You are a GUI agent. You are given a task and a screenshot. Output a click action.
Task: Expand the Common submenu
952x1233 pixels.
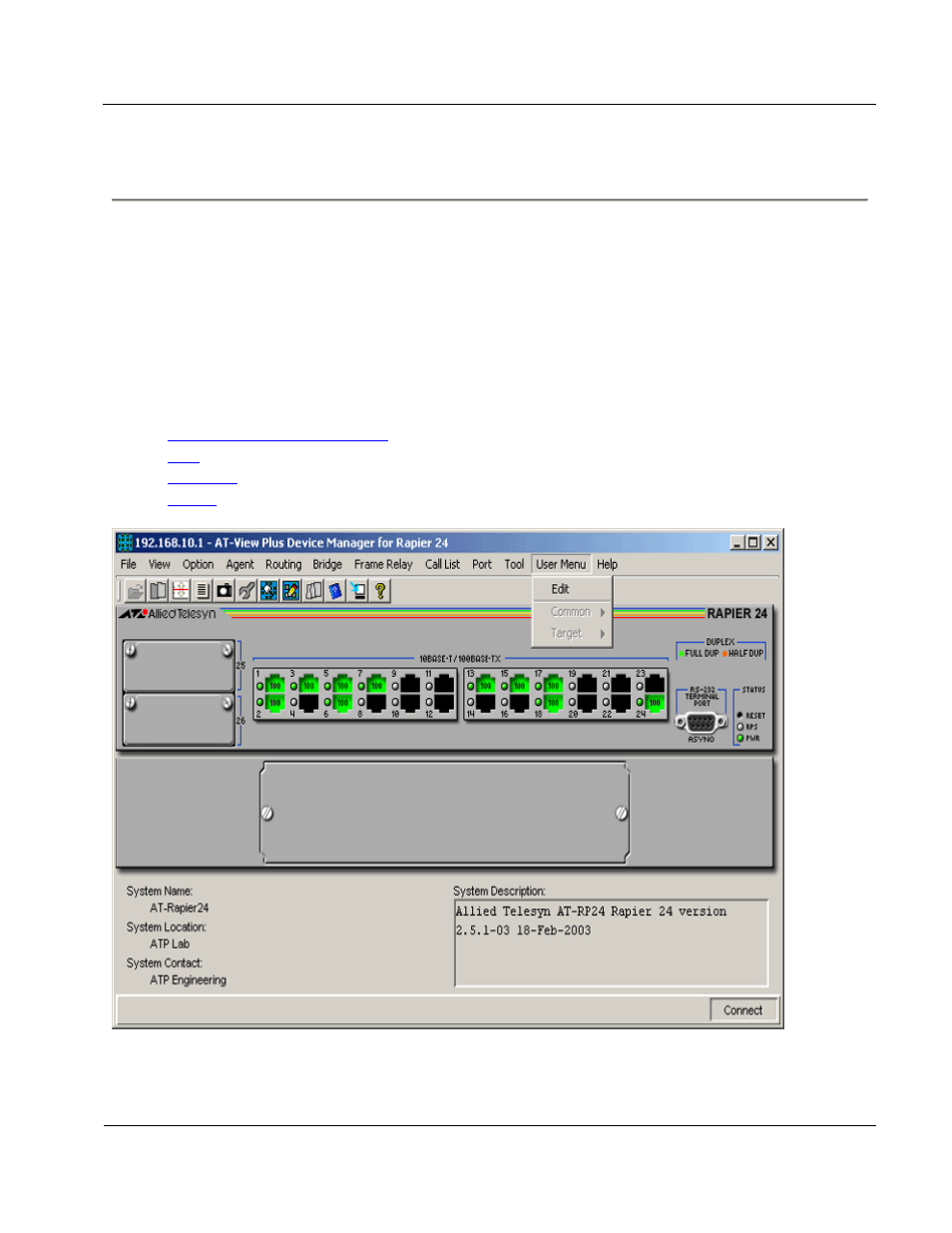pos(572,612)
